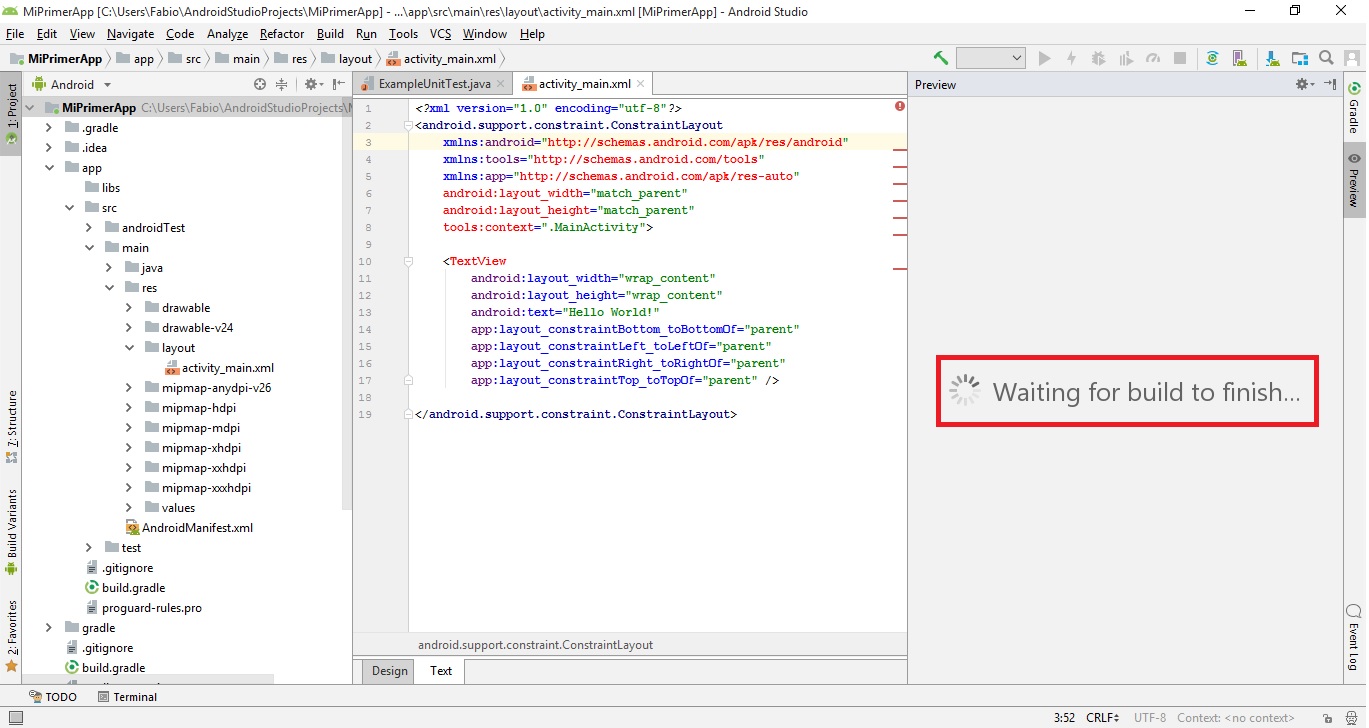Screen dimensions: 1369x728
Task: Expand the androidTest folder
Action: [89, 228]
